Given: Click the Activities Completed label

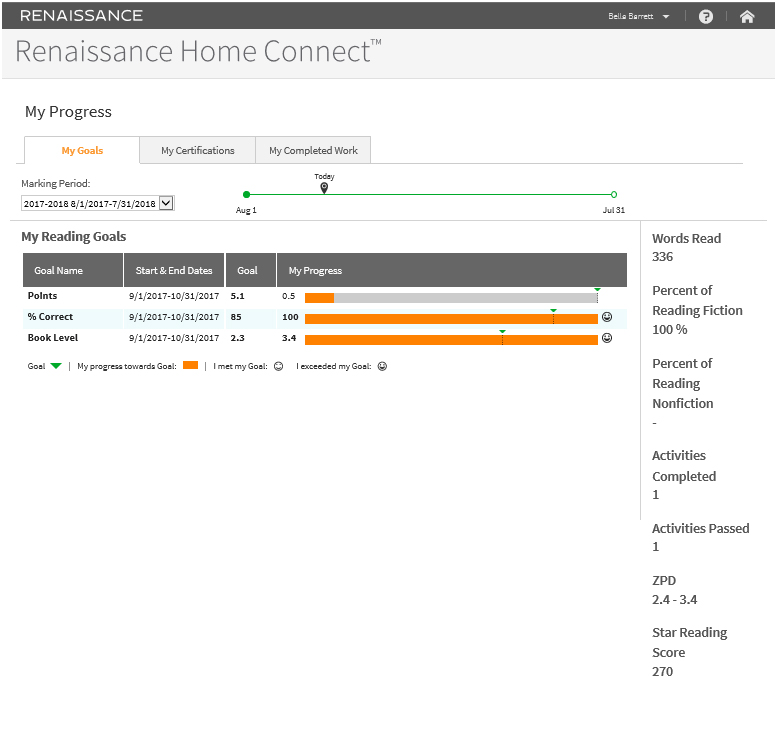Looking at the screenshot, I should click(x=684, y=466).
